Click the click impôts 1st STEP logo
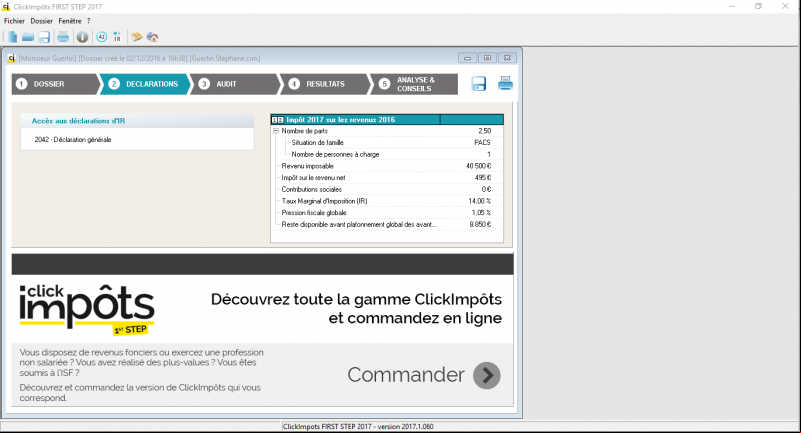 87,309
